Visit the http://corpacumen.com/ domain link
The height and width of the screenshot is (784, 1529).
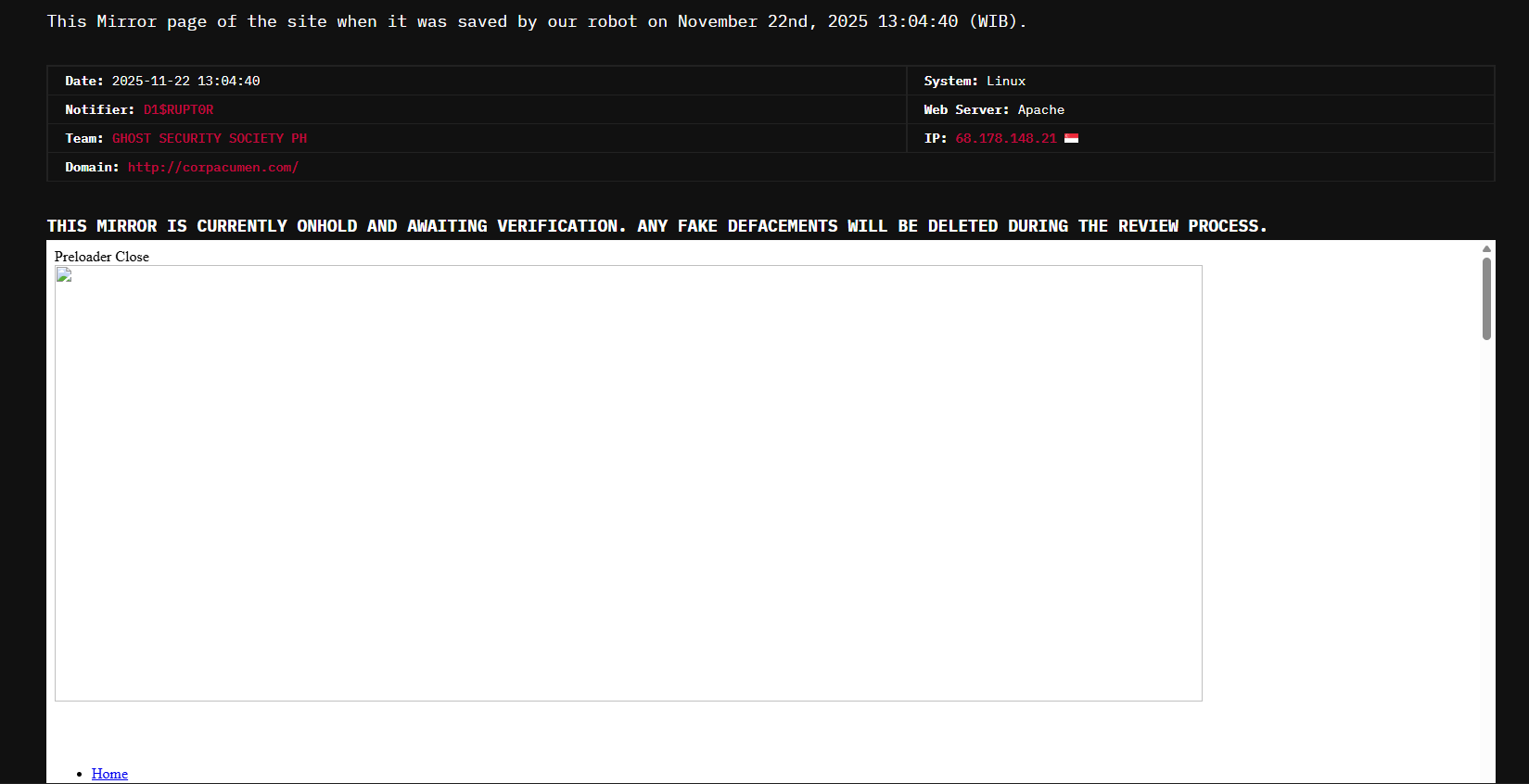(x=212, y=167)
